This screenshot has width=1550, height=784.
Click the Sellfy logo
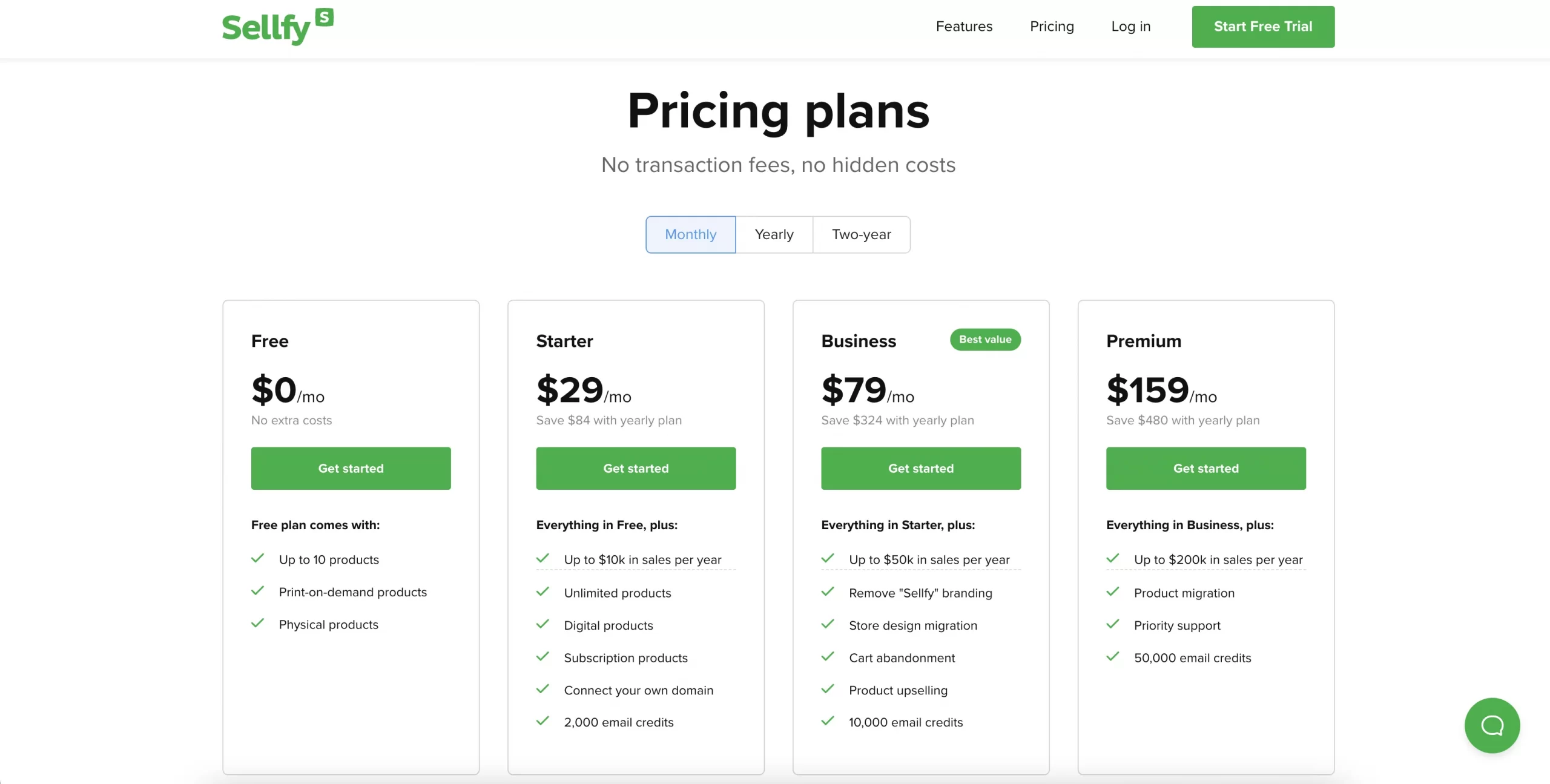pos(277,27)
